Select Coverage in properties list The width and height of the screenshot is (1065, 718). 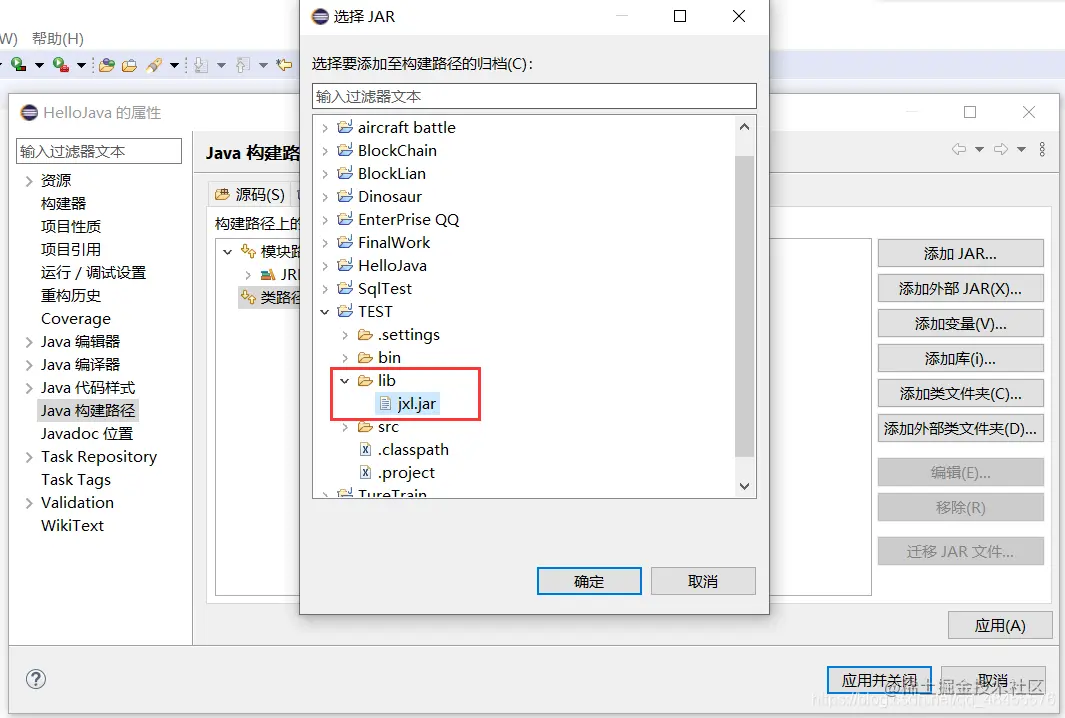(75, 319)
